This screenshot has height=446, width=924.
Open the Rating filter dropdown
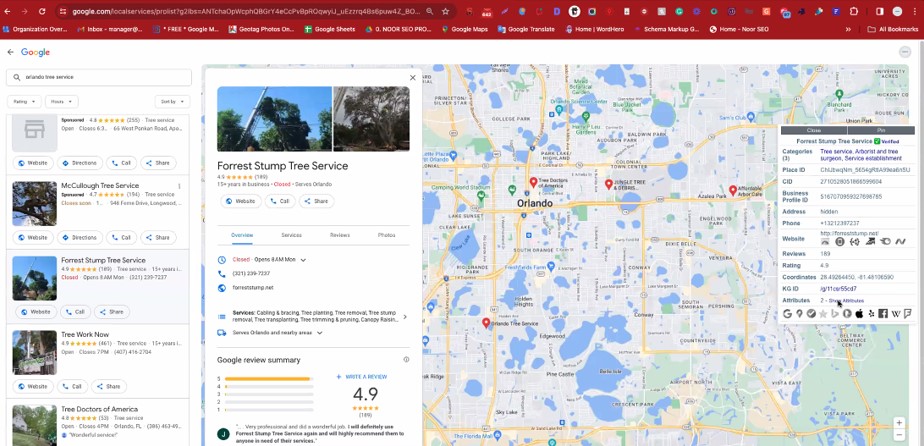[x=23, y=101]
